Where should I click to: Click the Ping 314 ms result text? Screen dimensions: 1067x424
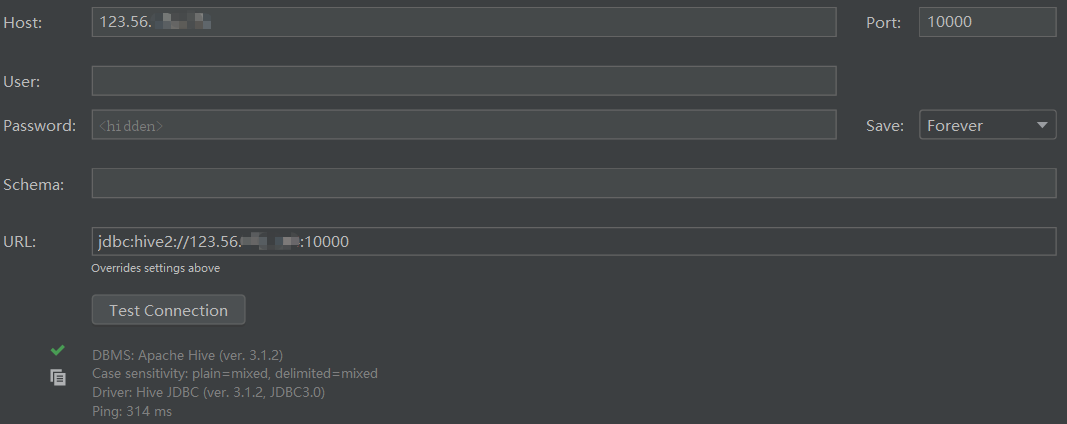(132, 411)
